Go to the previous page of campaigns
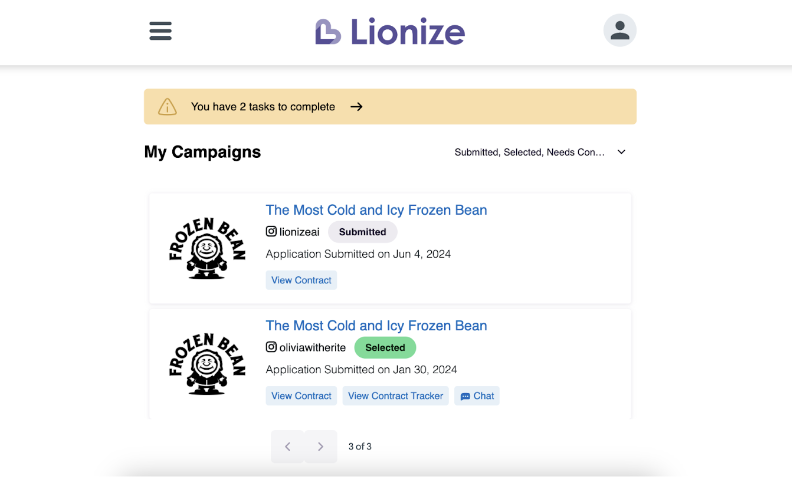The width and height of the screenshot is (792, 482). click(x=287, y=446)
